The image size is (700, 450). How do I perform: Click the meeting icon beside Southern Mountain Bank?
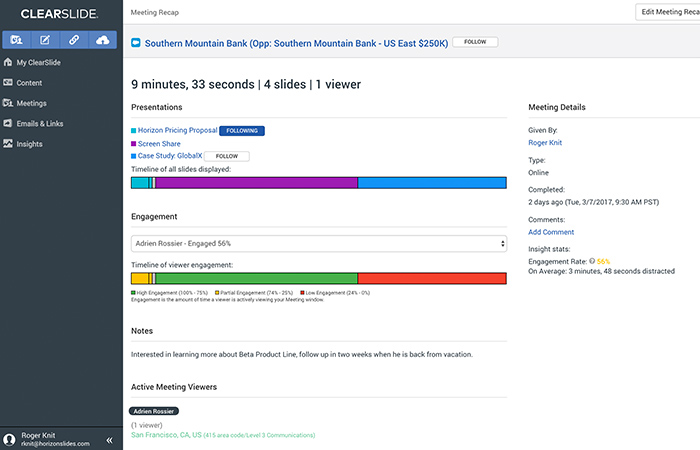pyautogui.click(x=136, y=43)
